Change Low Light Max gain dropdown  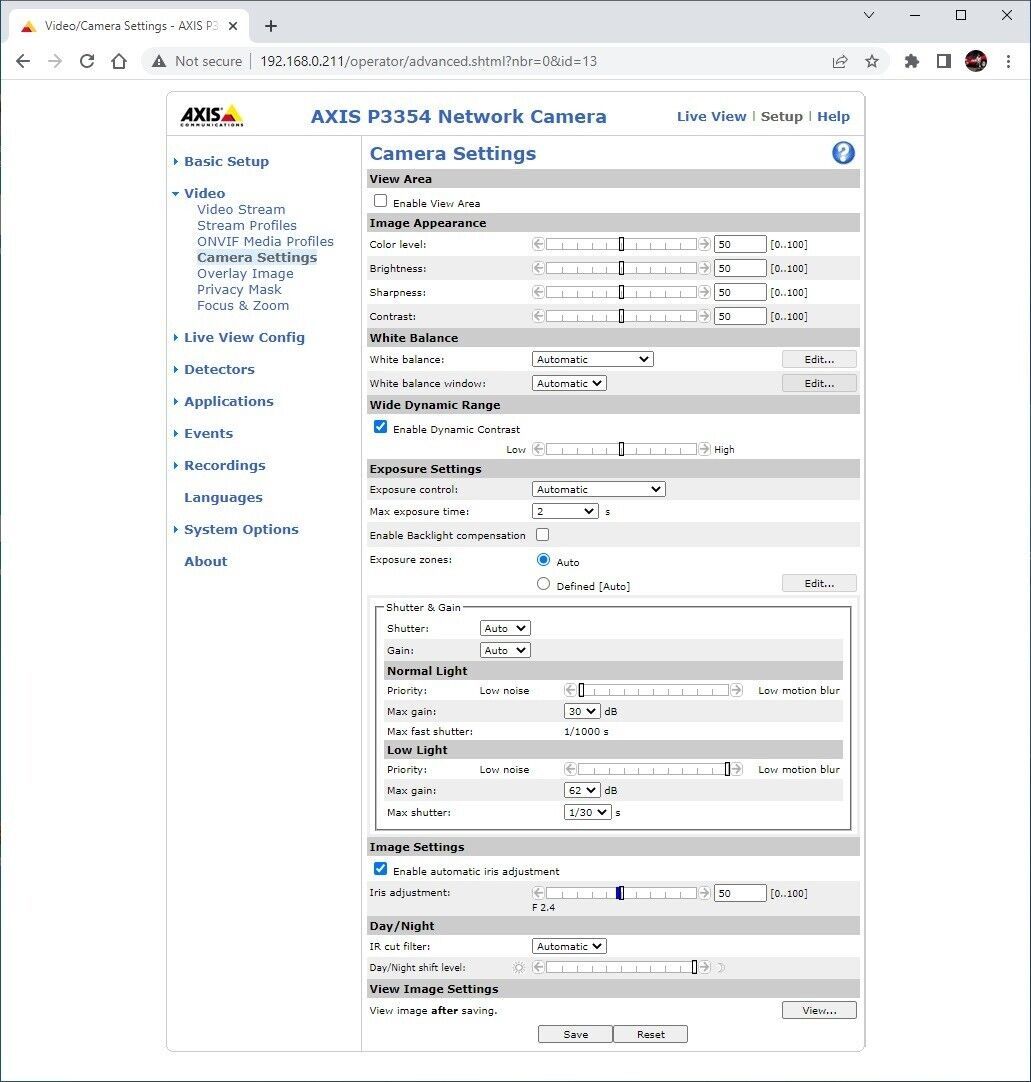coord(582,790)
